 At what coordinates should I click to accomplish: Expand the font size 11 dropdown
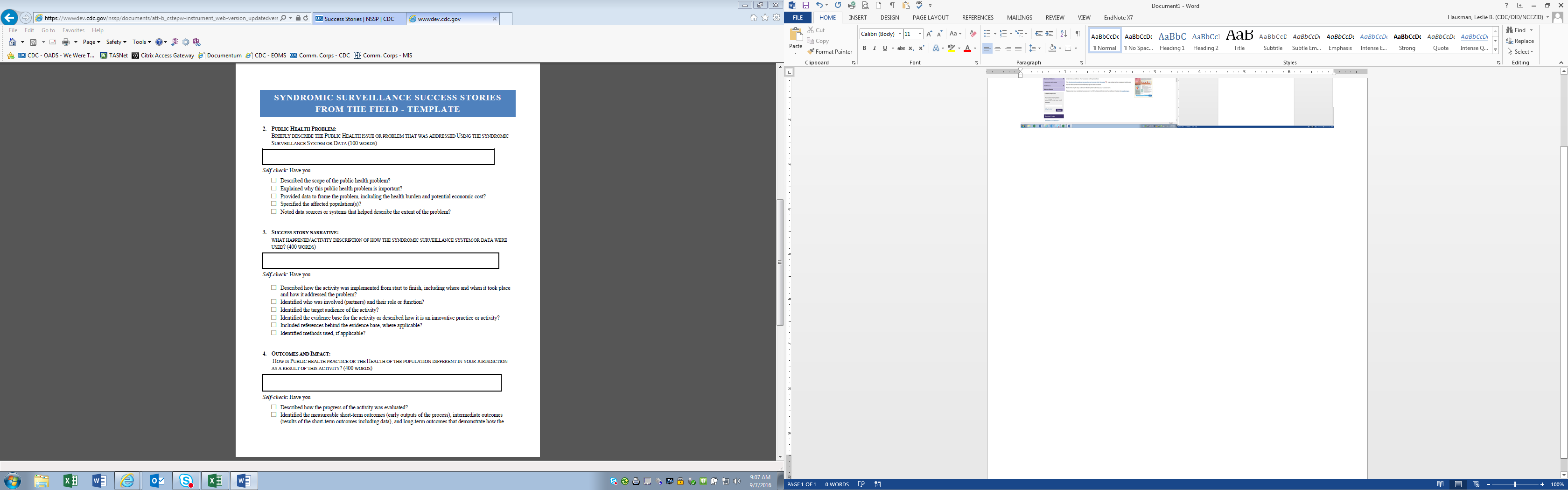point(920,34)
